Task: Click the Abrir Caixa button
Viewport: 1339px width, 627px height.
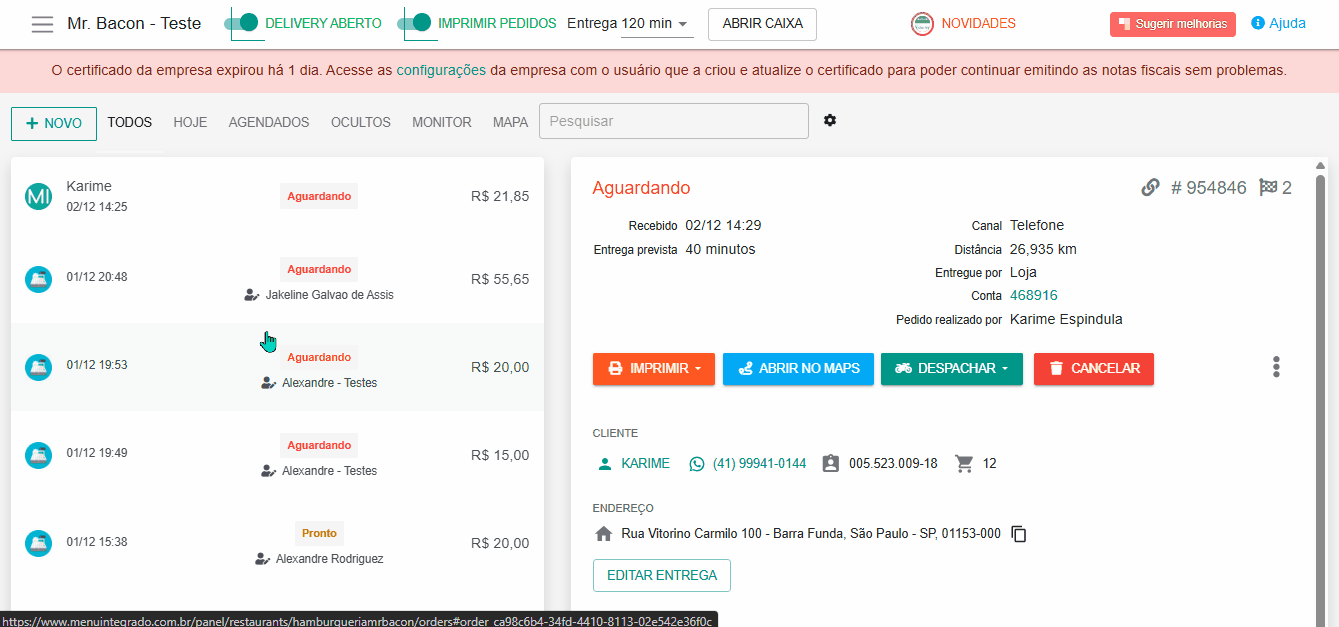Action: [762, 24]
